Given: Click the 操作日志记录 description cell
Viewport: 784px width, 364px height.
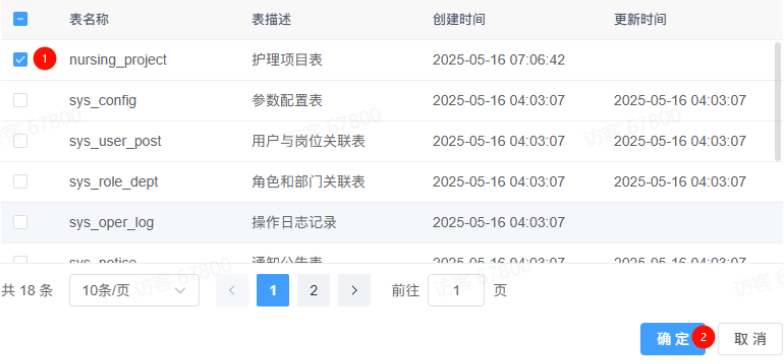Looking at the screenshot, I should click(x=294, y=222).
